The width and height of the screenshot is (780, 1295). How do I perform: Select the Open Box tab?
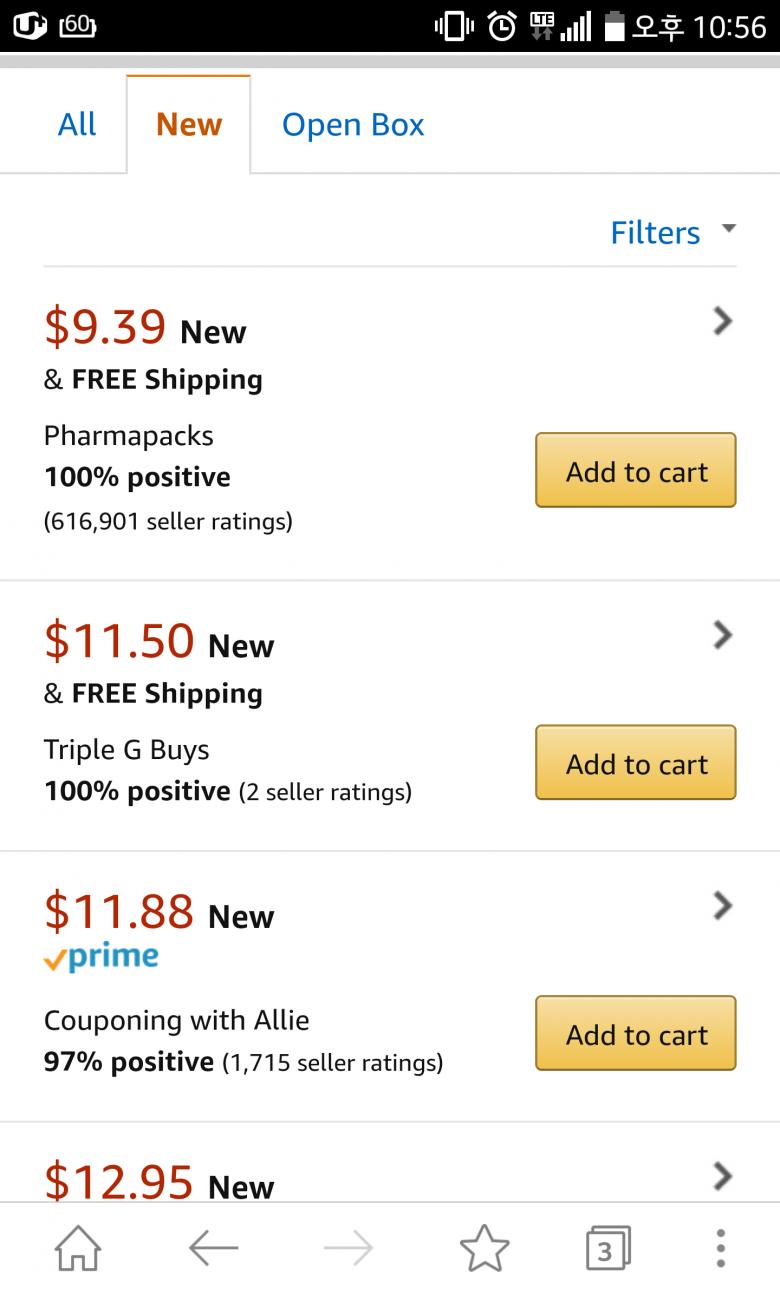(x=353, y=124)
